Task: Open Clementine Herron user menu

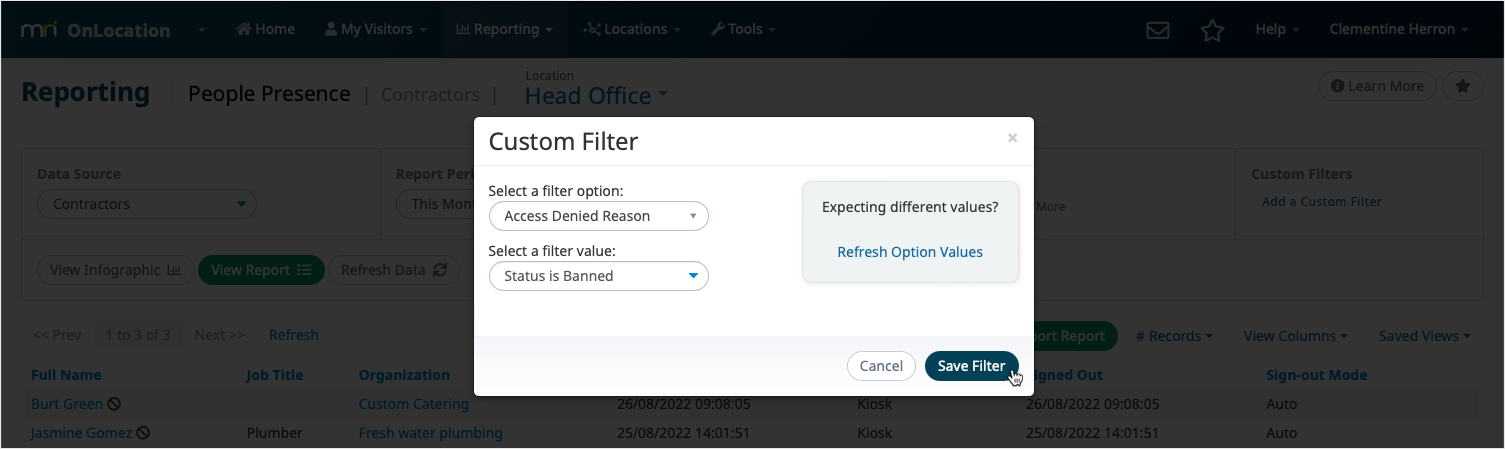Action: pyautogui.click(x=1398, y=29)
